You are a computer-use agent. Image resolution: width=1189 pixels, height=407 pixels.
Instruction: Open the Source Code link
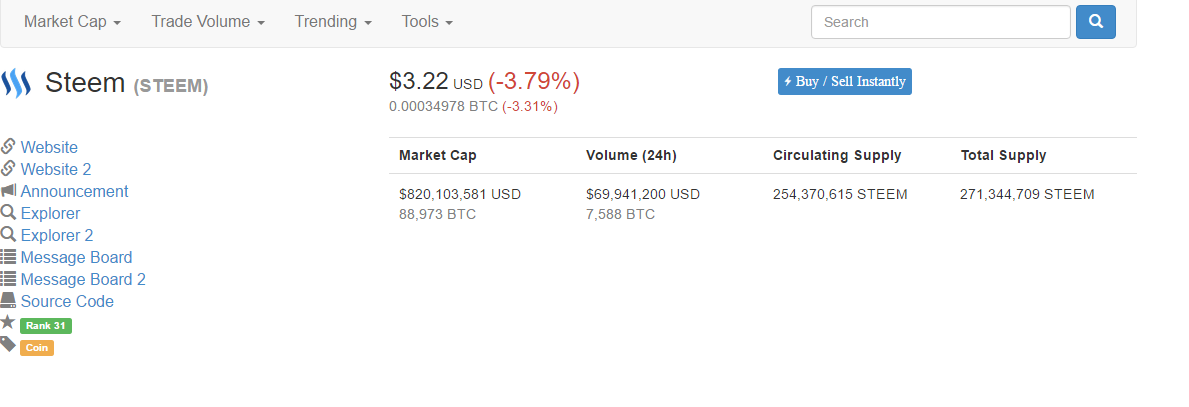click(67, 301)
